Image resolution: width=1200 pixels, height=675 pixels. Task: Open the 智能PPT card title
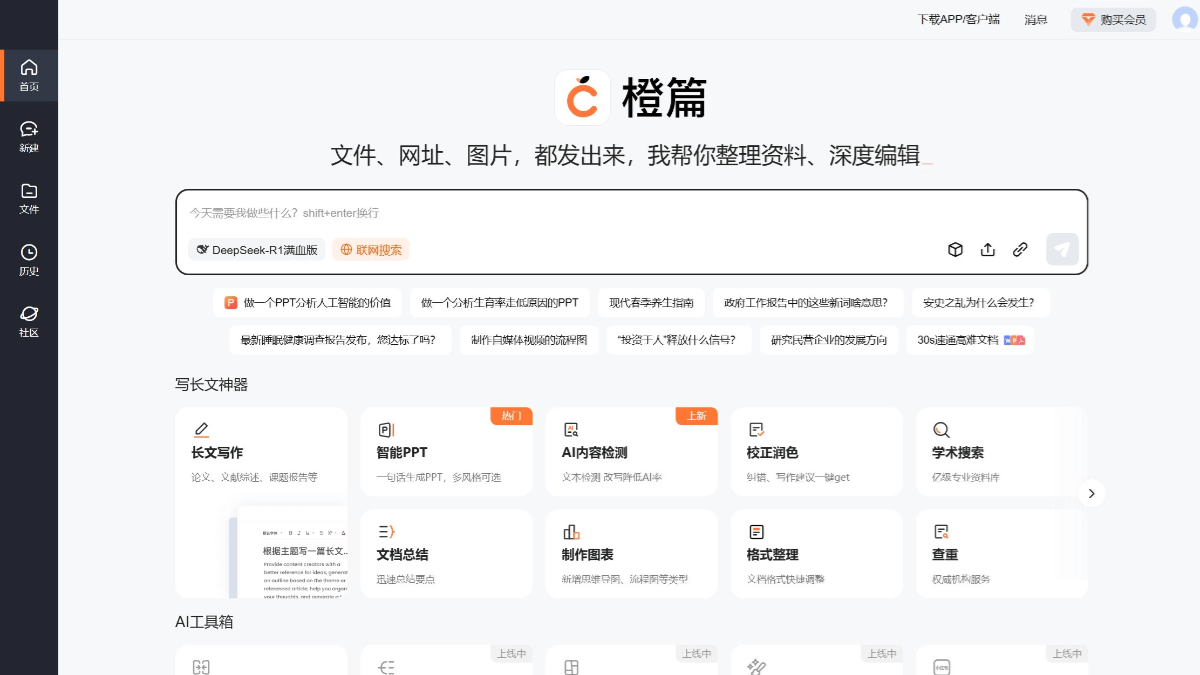click(402, 453)
